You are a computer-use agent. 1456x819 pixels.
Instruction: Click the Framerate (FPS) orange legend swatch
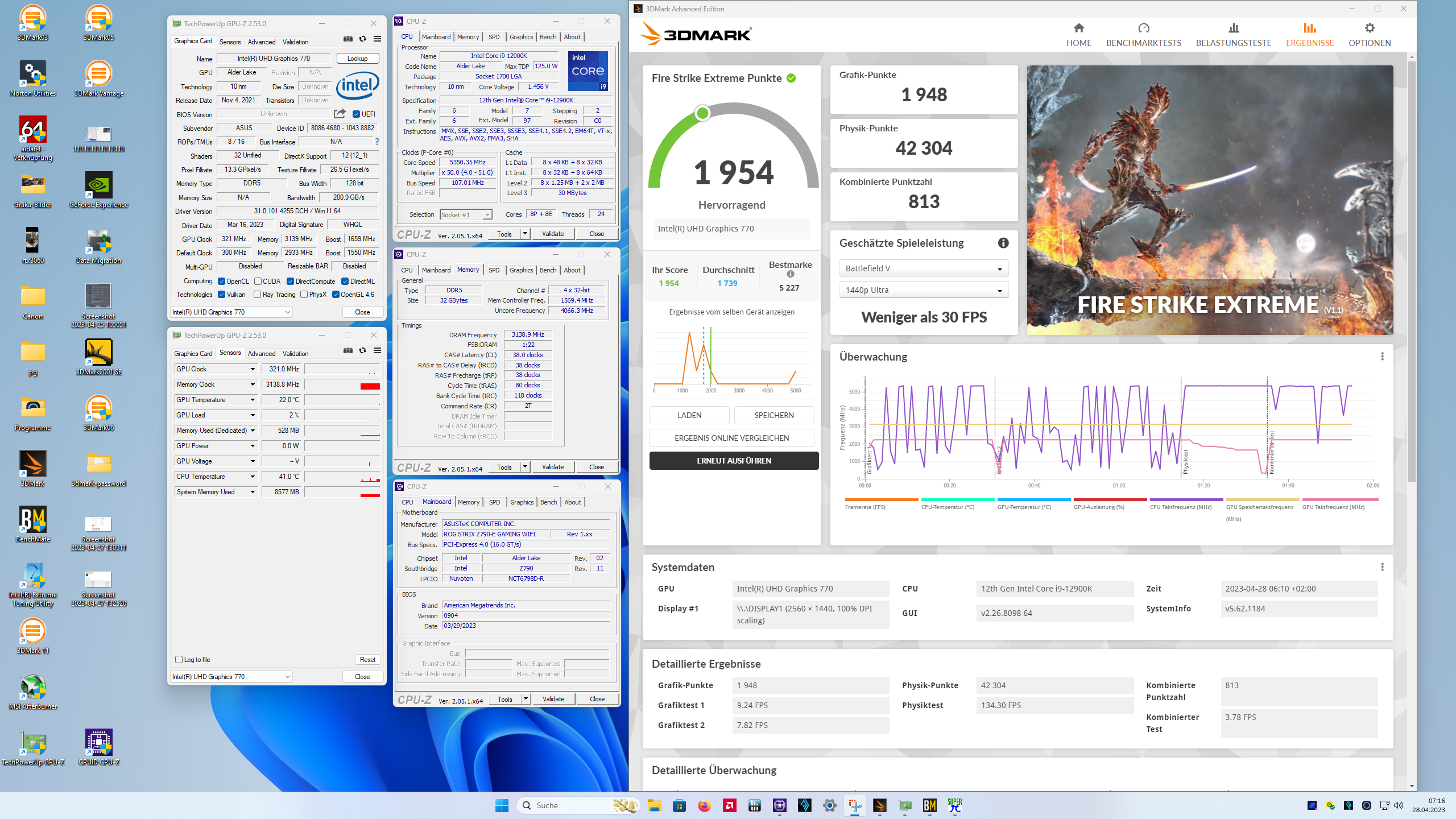[882, 499]
